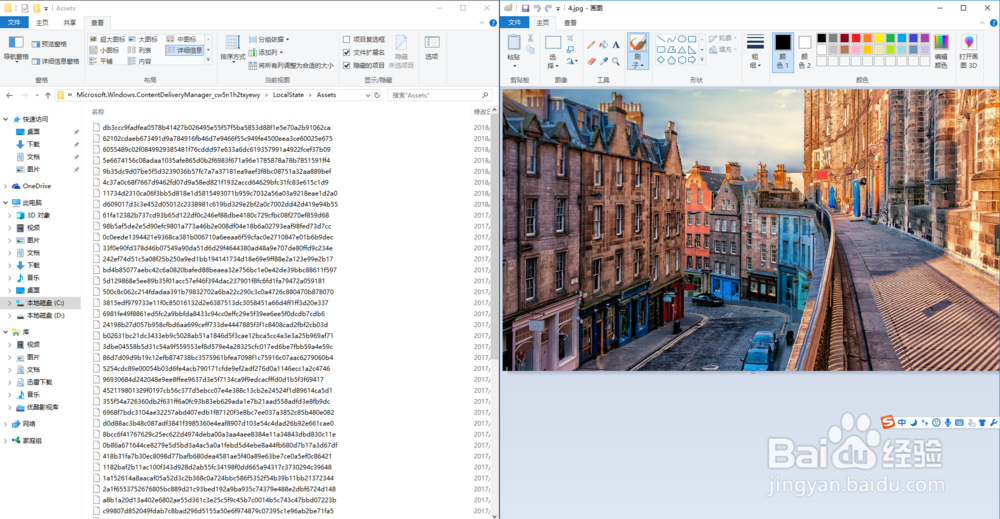The width and height of the screenshot is (1000, 519).
Task: Click Save icon in Paint quick access toolbar
Action: tap(525, 8)
